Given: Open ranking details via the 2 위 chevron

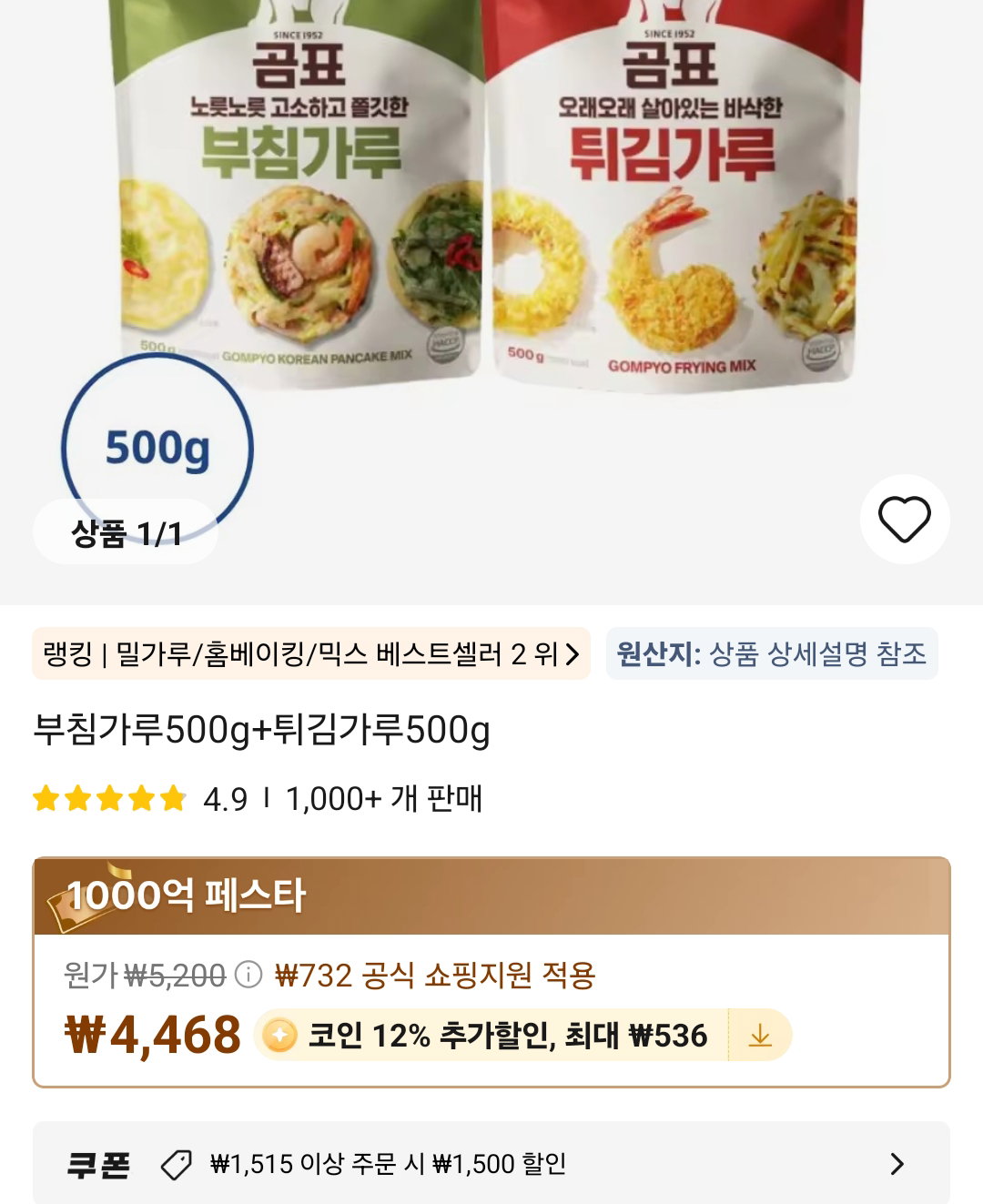Looking at the screenshot, I should (572, 654).
